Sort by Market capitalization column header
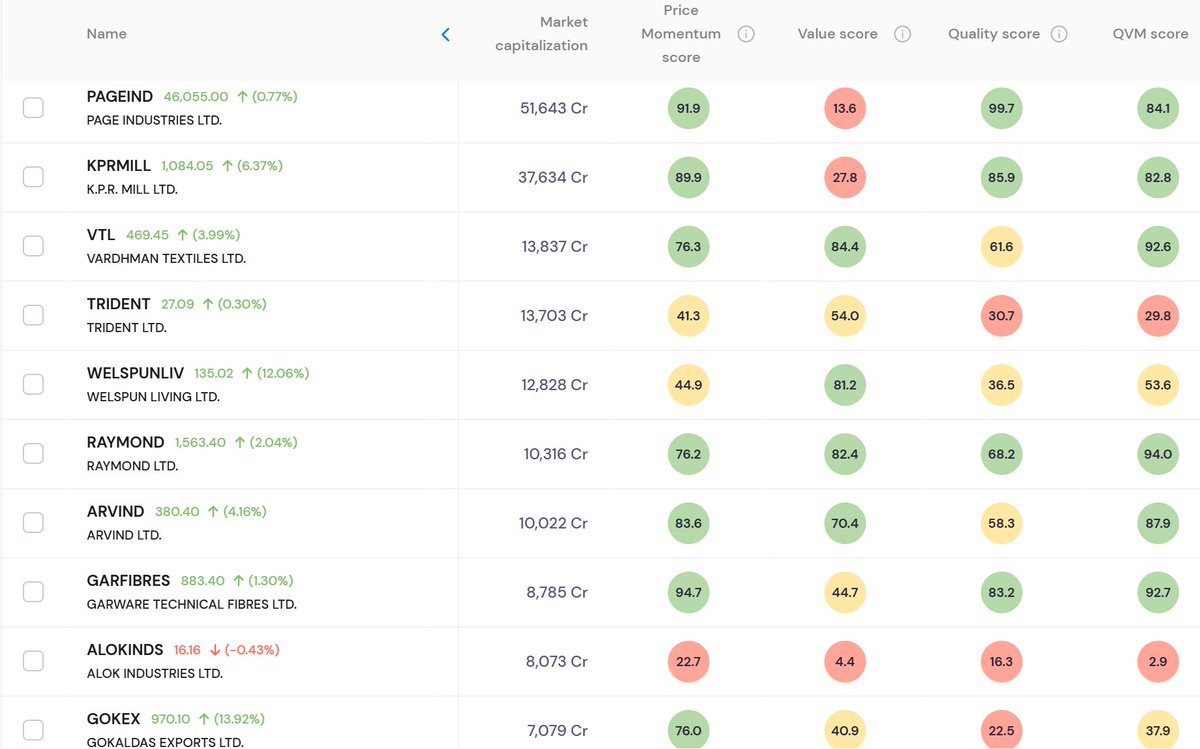1200x749 pixels. 541,34
